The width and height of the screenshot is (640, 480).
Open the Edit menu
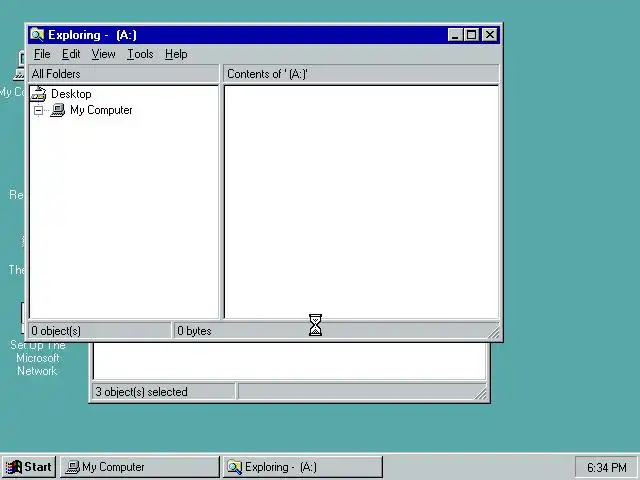click(x=71, y=54)
